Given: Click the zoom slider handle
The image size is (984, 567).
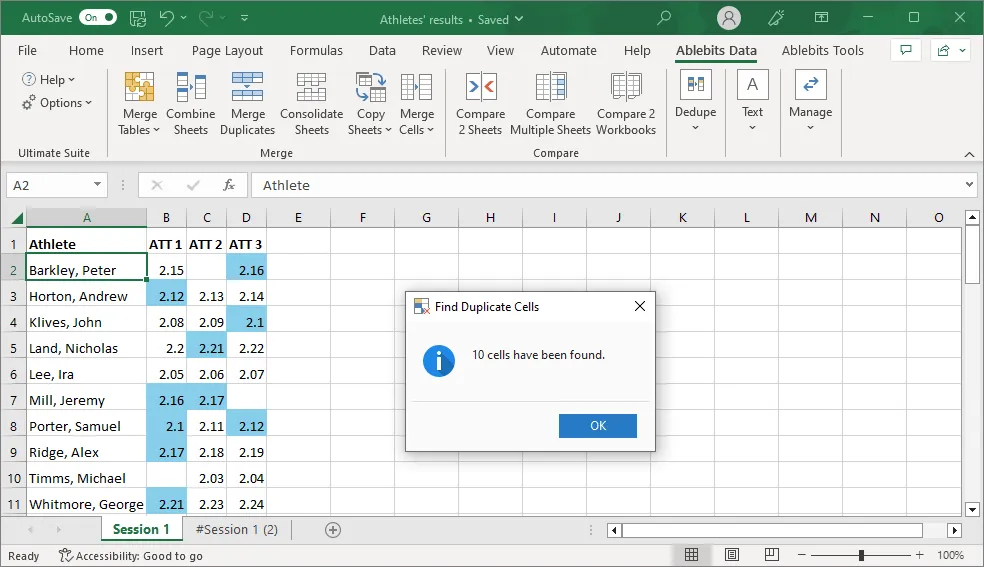Looking at the screenshot, I should pyautogui.click(x=862, y=555).
